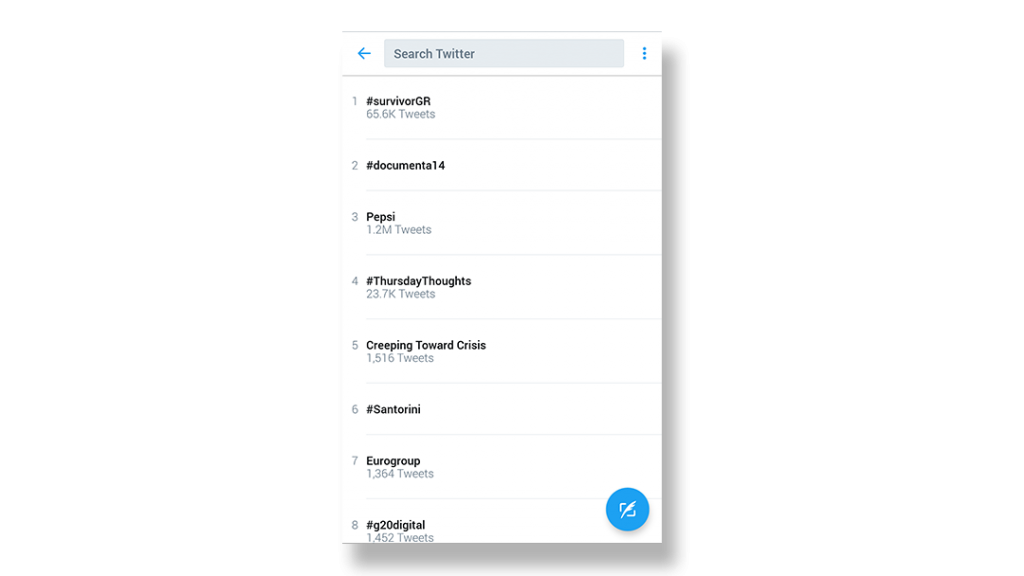Click the 23.7K Tweets count
Viewport: 1024px width, 576px height.
400,294
